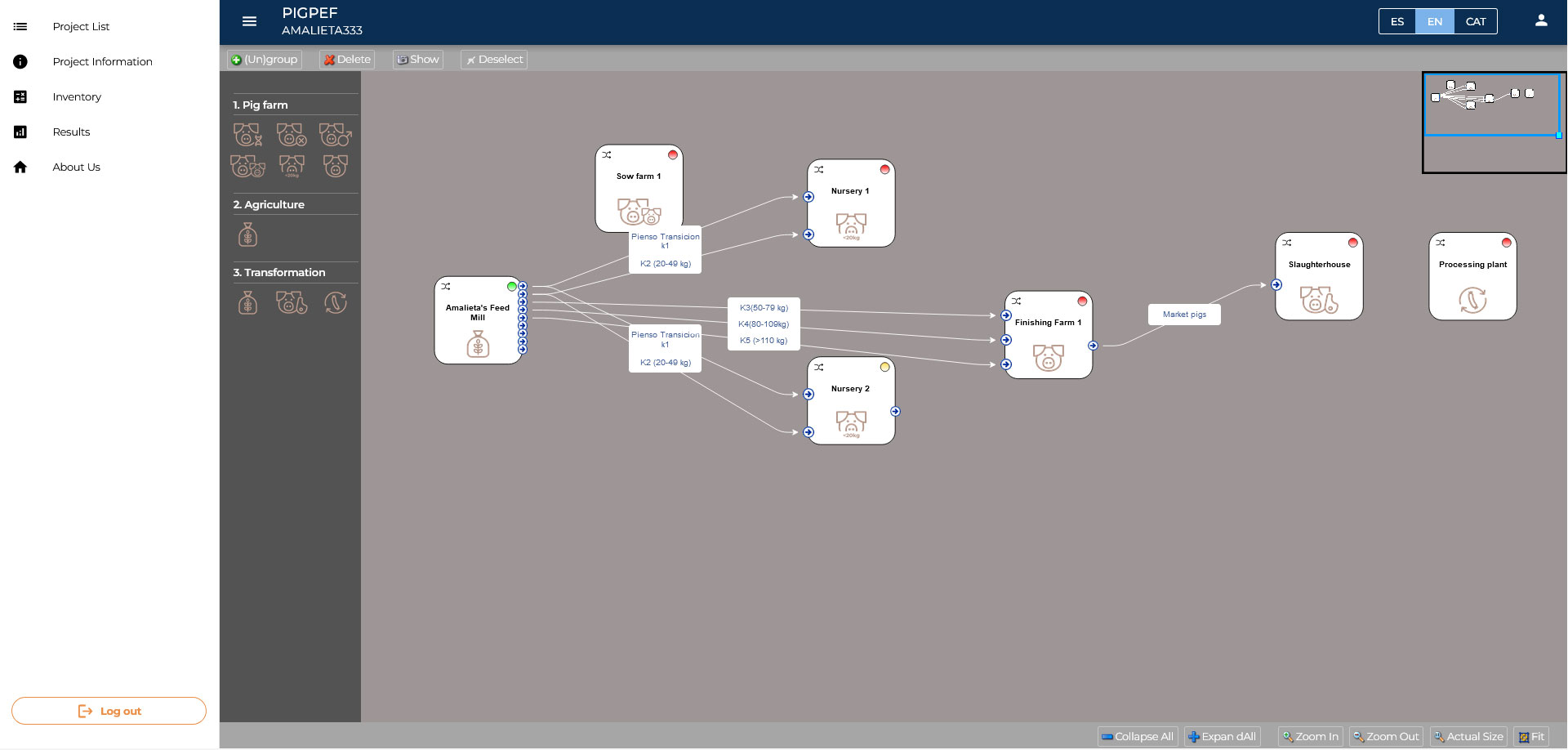Click Expand All button
Image resolution: width=1568 pixels, height=750 pixels.
[1222, 736]
